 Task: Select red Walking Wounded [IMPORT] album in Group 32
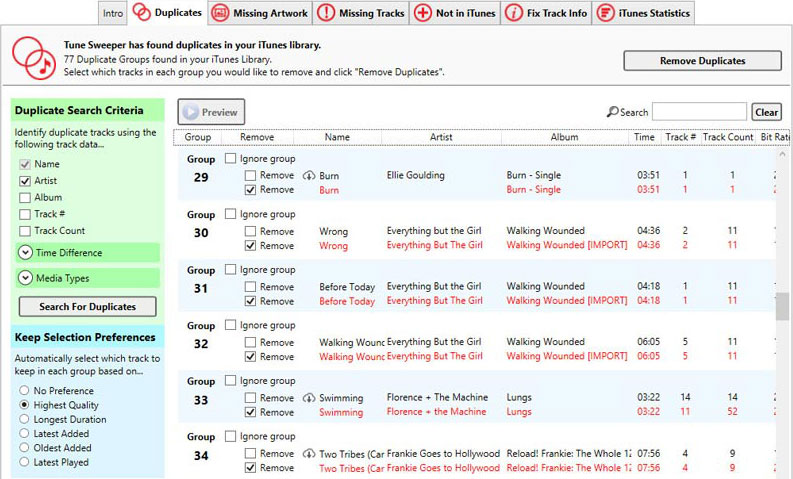click(566, 356)
